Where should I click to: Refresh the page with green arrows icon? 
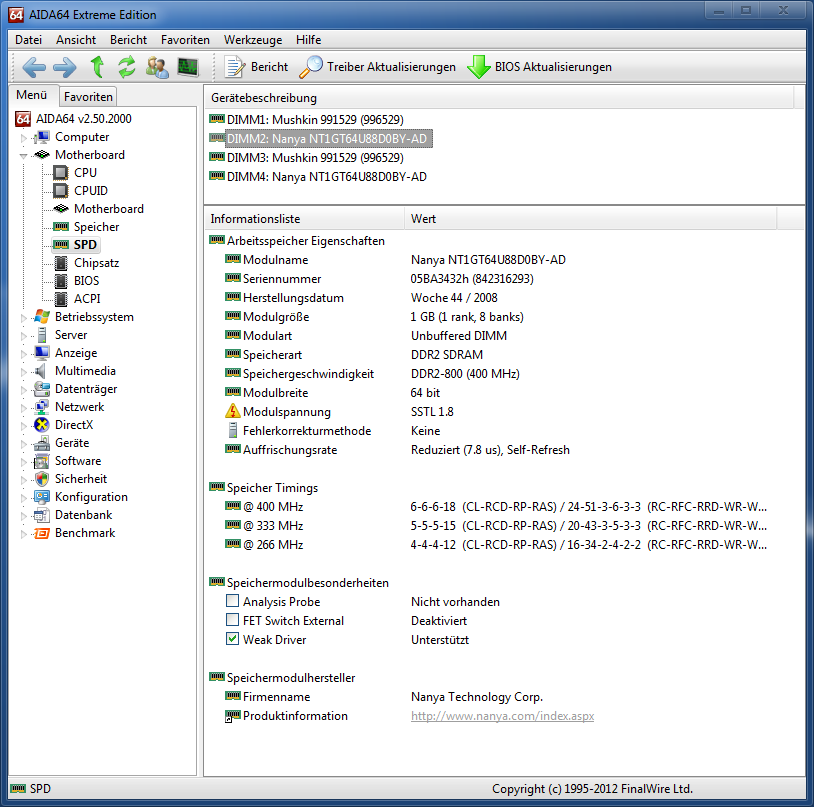[127, 67]
